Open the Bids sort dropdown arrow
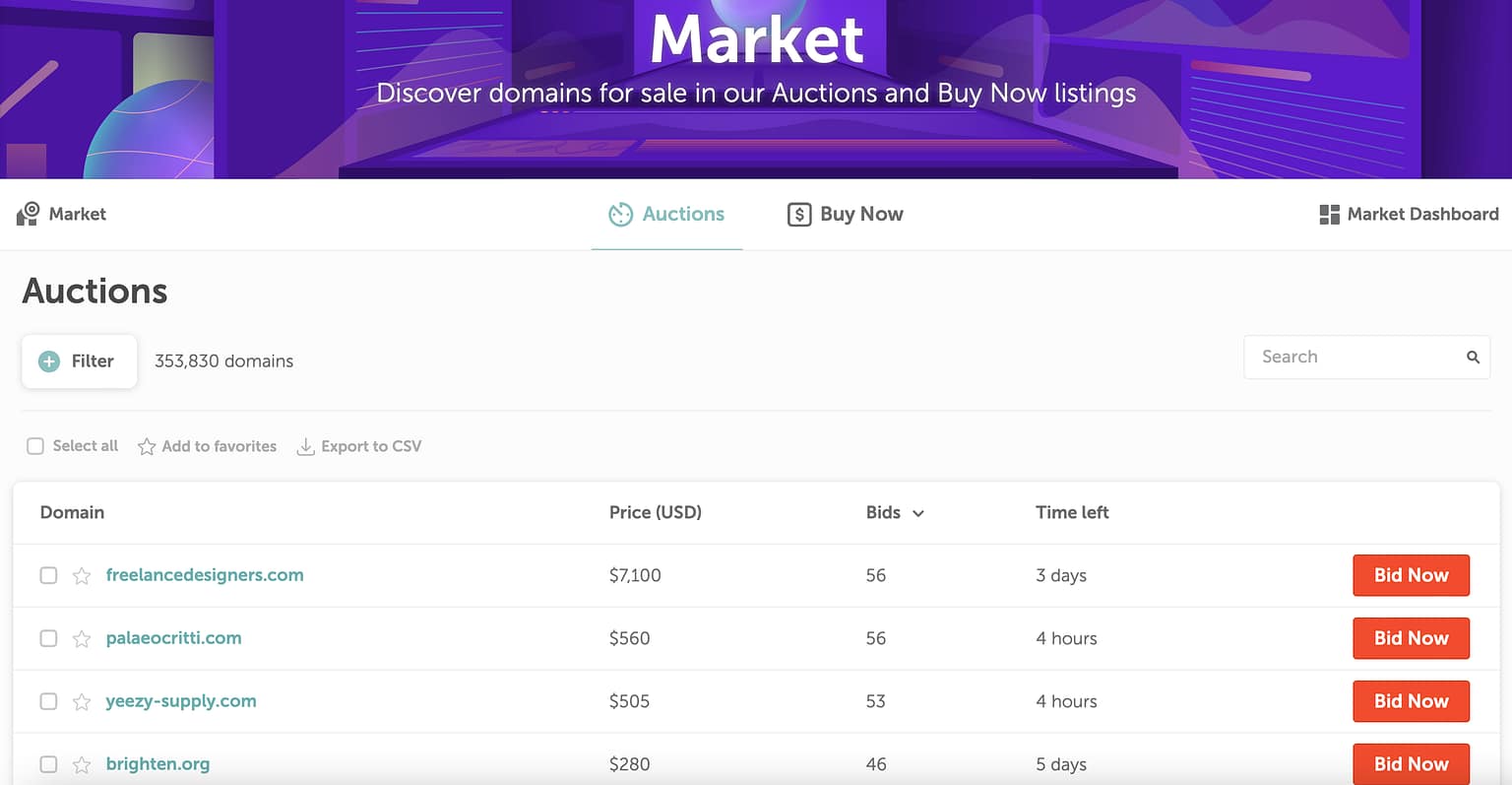This screenshot has width=1512, height=785. 917,513
